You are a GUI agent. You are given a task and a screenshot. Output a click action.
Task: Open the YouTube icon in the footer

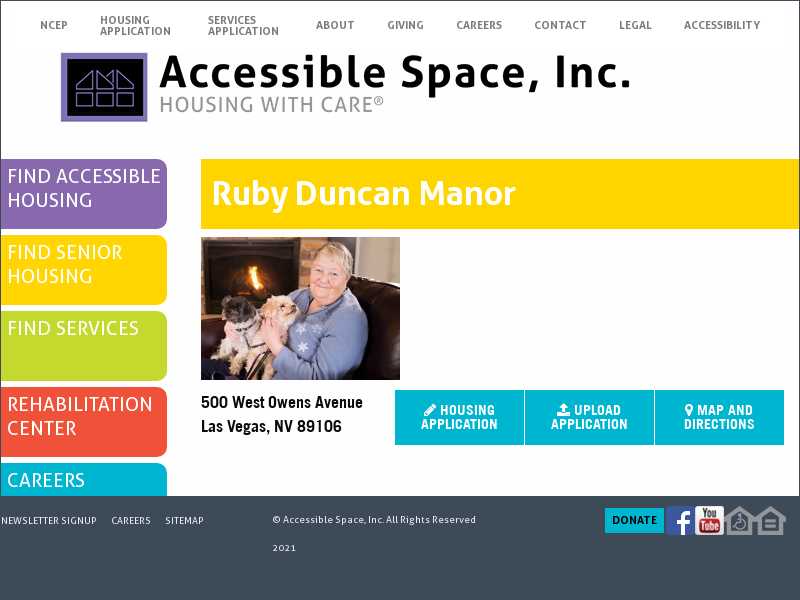point(709,520)
